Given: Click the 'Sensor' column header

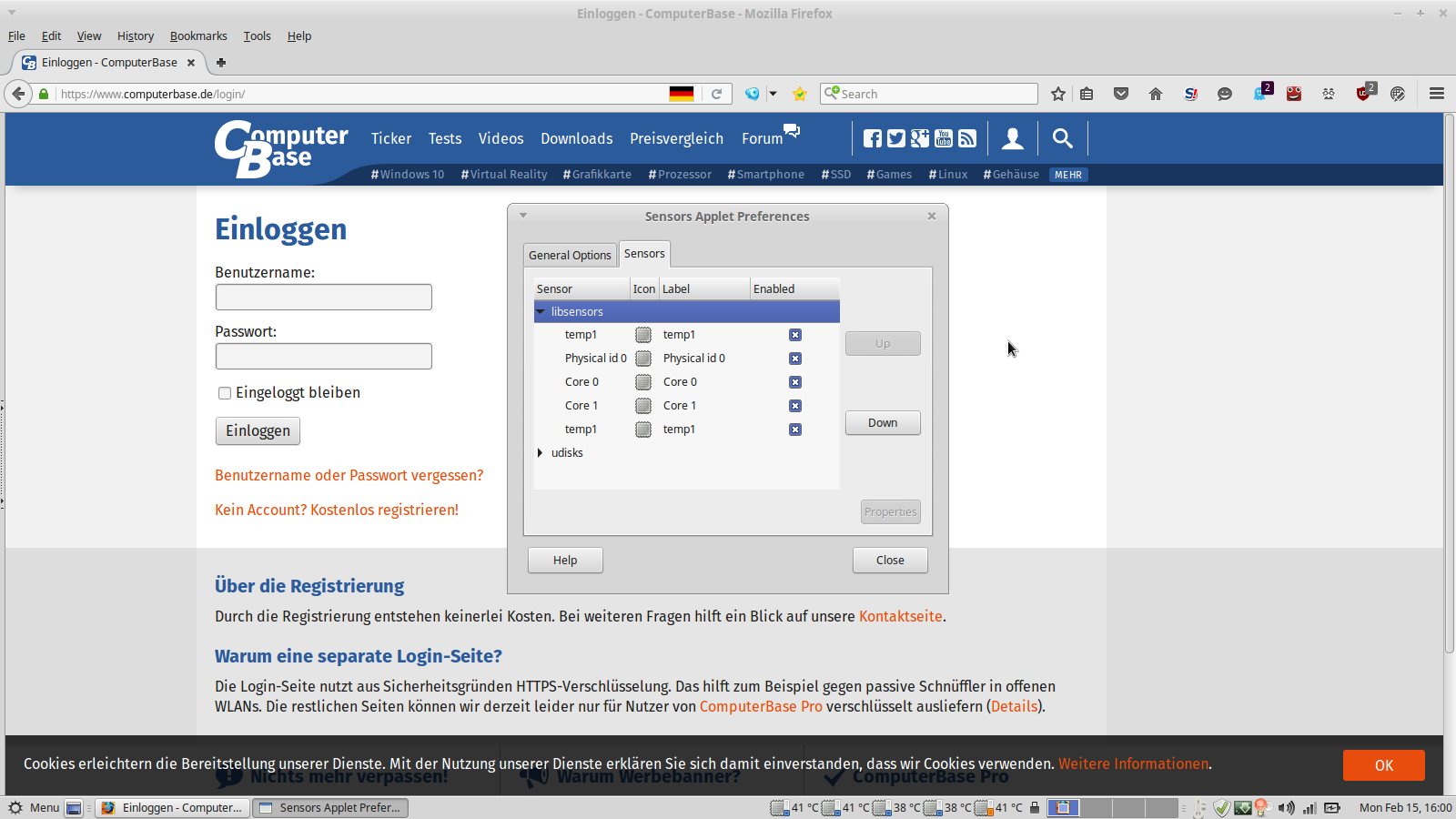Looking at the screenshot, I should click(x=582, y=289).
